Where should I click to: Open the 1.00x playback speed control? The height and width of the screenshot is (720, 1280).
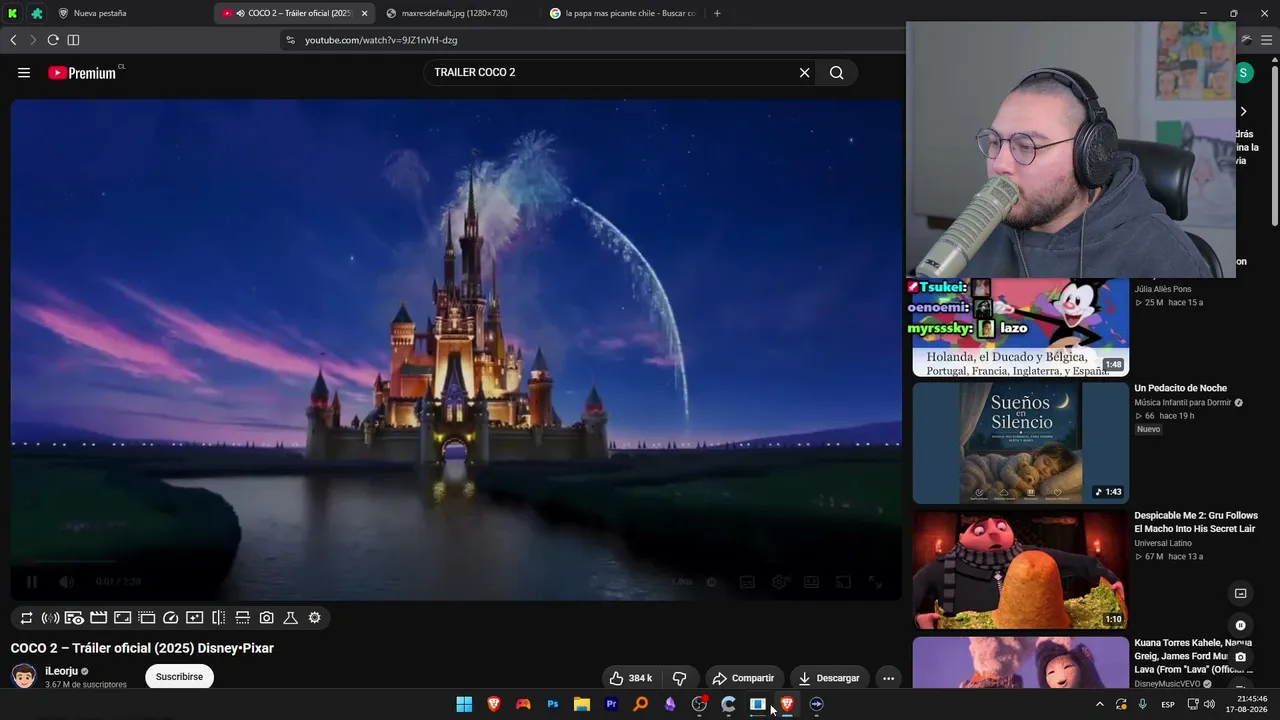coord(682,582)
